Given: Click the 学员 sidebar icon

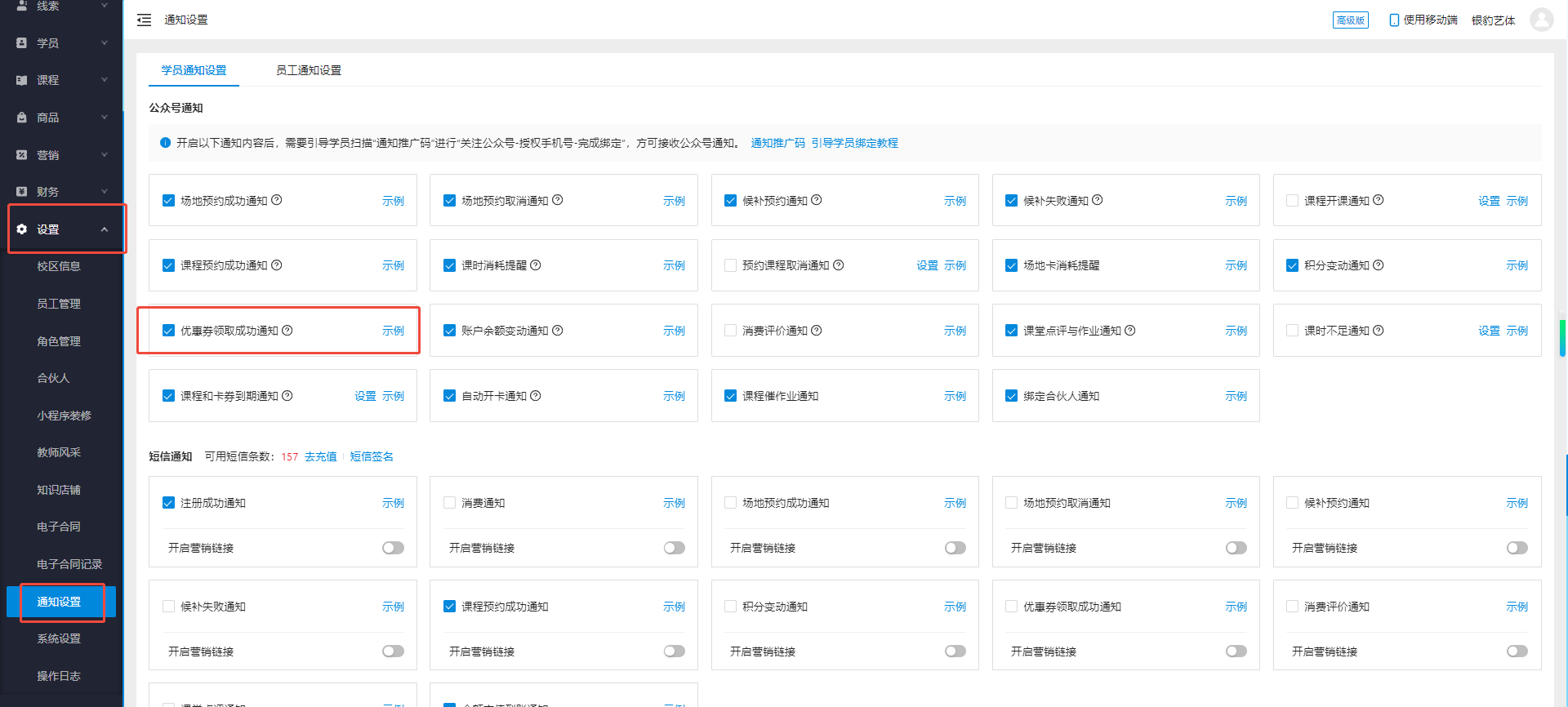Looking at the screenshot, I should tap(22, 43).
